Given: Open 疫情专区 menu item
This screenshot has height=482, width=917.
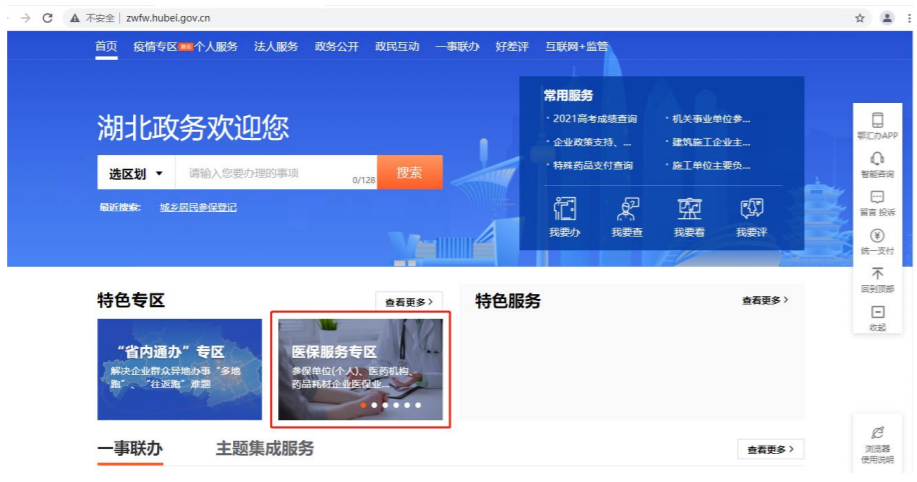Looking at the screenshot, I should pyautogui.click(x=155, y=47).
